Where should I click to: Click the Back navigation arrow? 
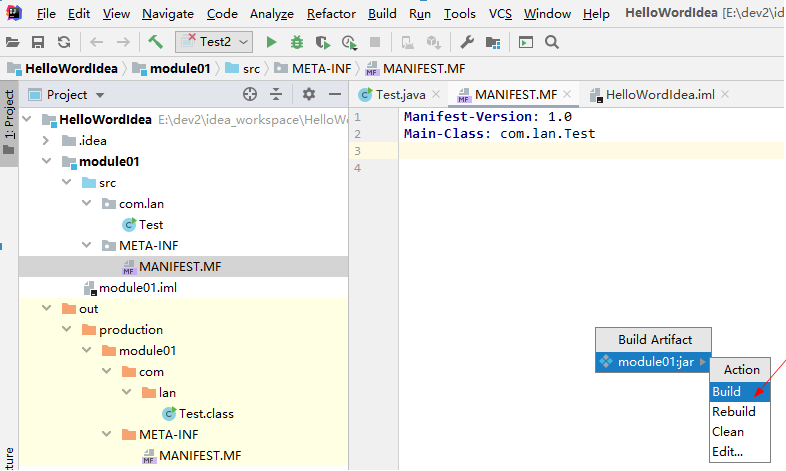(96, 42)
